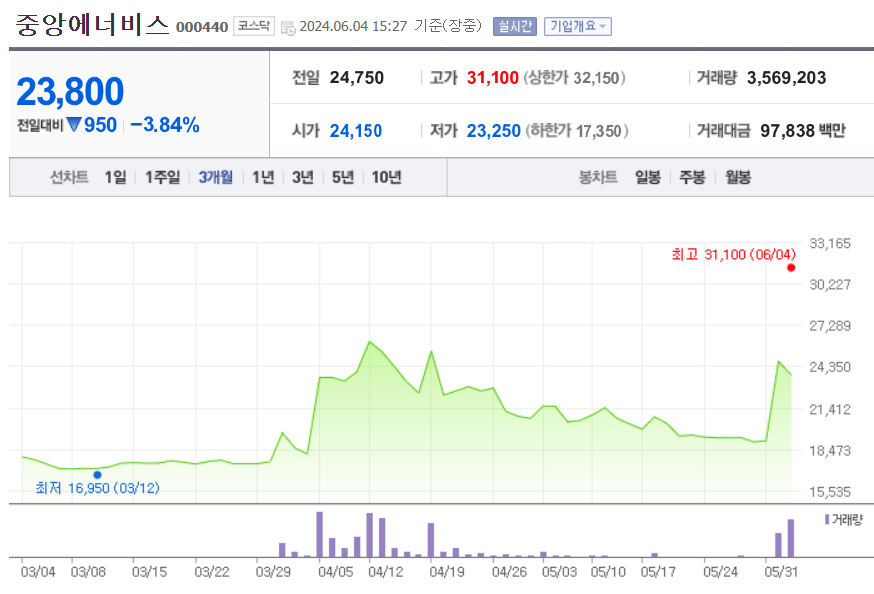874x594 pixels.
Task: Click the 04/05 date axis label
Action: [336, 572]
